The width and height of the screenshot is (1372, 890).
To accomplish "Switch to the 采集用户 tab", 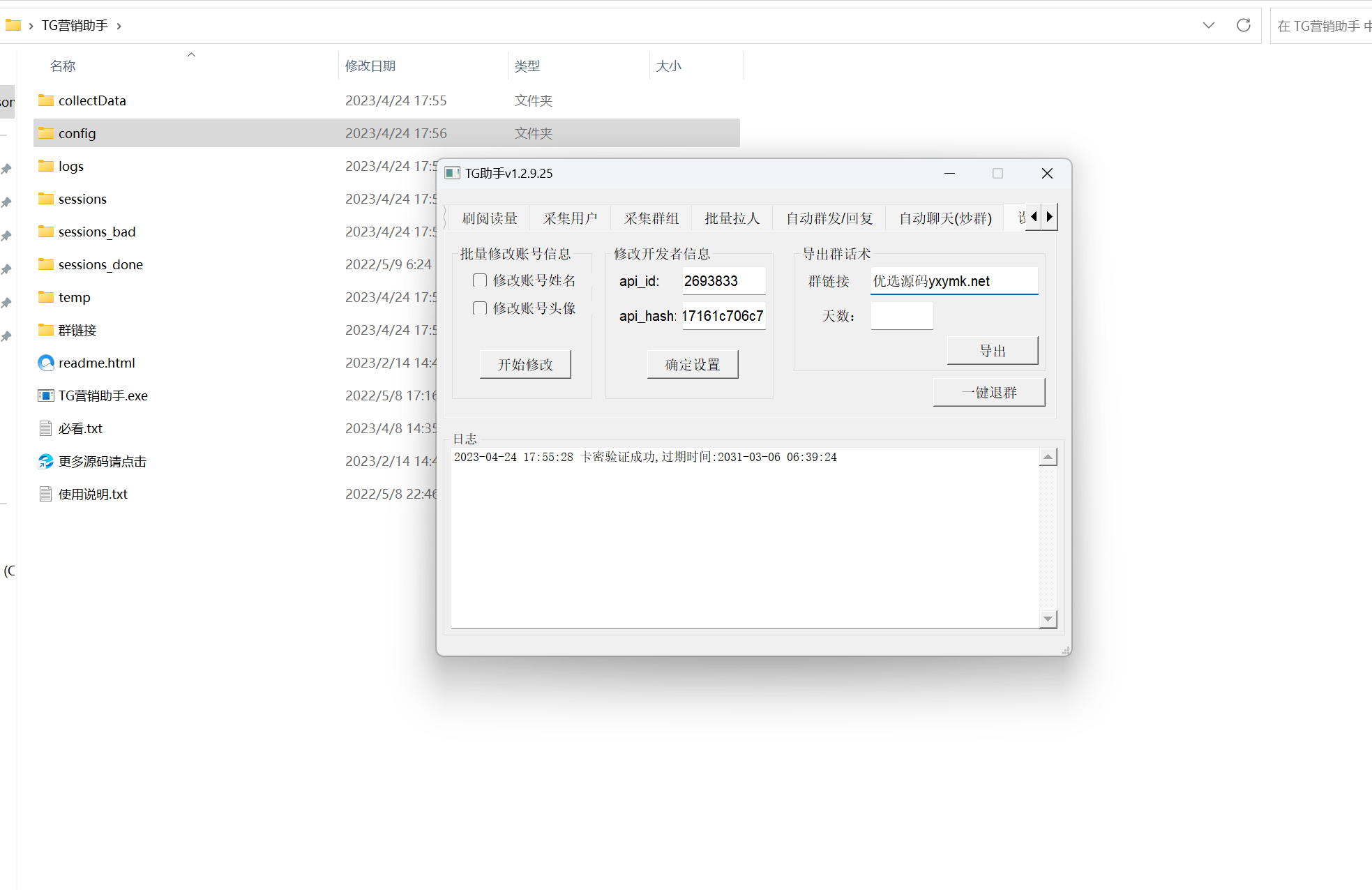I will (571, 218).
